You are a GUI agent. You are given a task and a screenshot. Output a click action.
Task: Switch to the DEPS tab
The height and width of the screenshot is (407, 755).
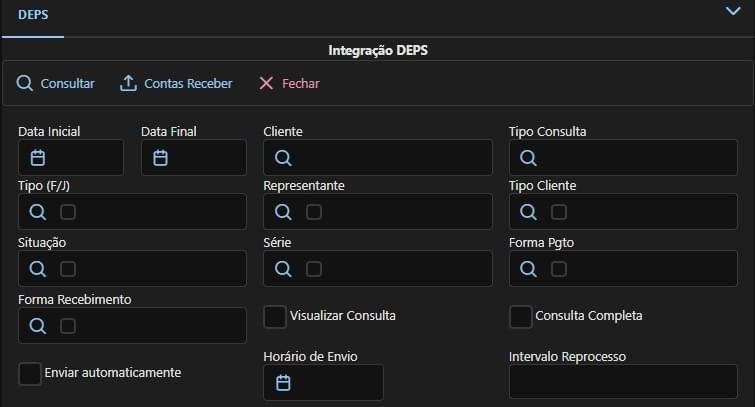33,17
